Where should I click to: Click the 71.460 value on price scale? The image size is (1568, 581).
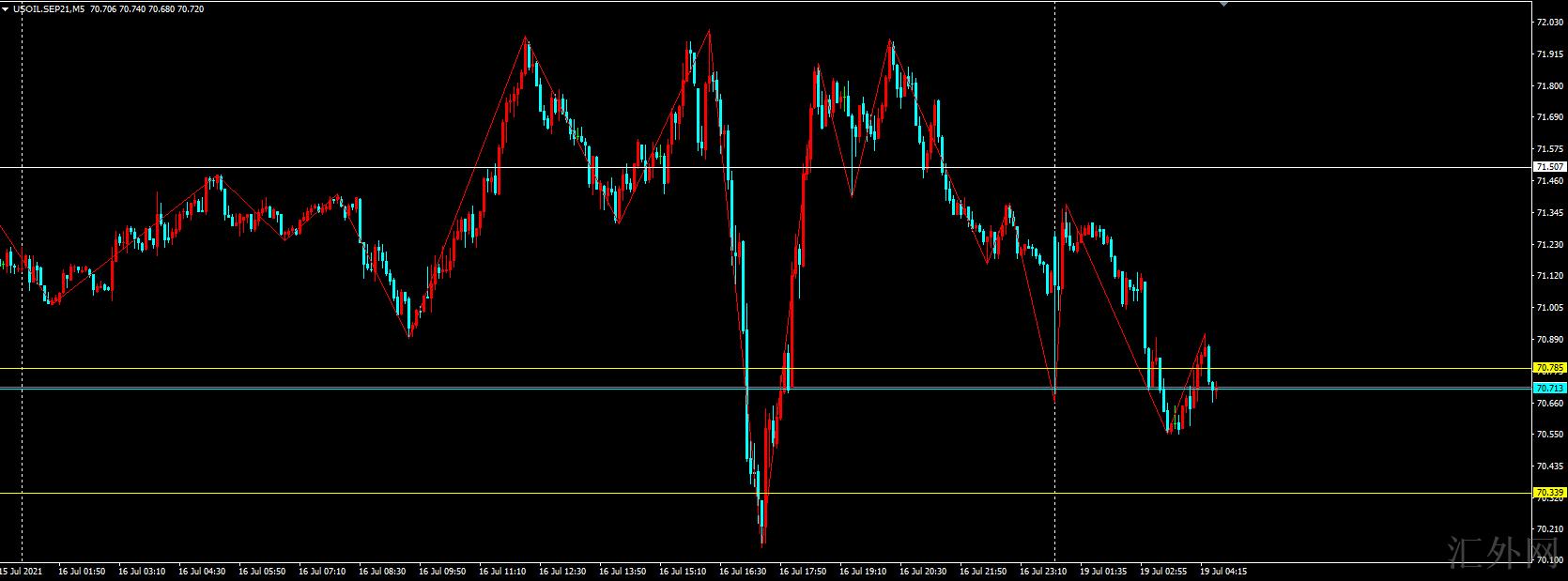tap(1549, 180)
